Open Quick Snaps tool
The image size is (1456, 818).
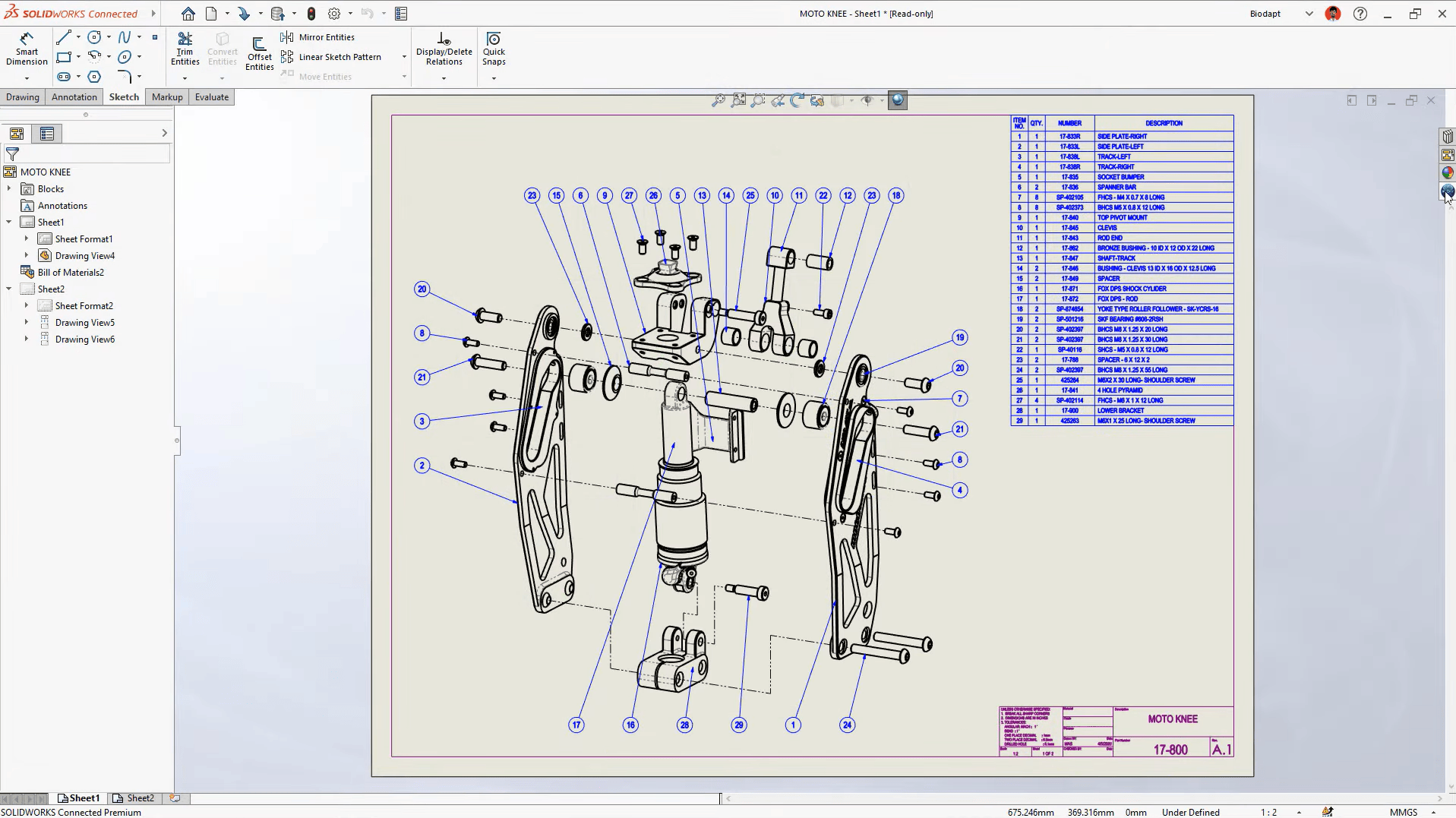[494, 49]
